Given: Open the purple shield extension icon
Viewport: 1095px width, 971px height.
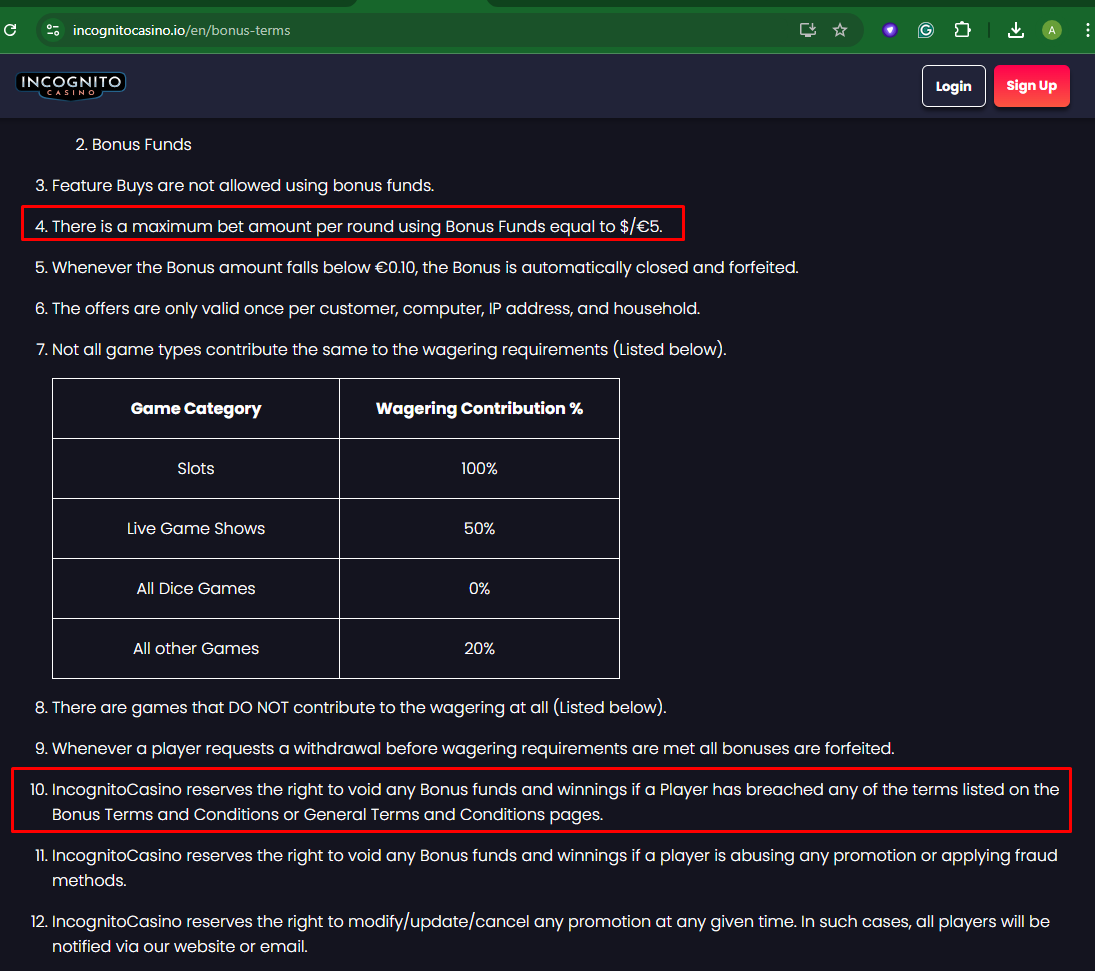Looking at the screenshot, I should (x=889, y=30).
